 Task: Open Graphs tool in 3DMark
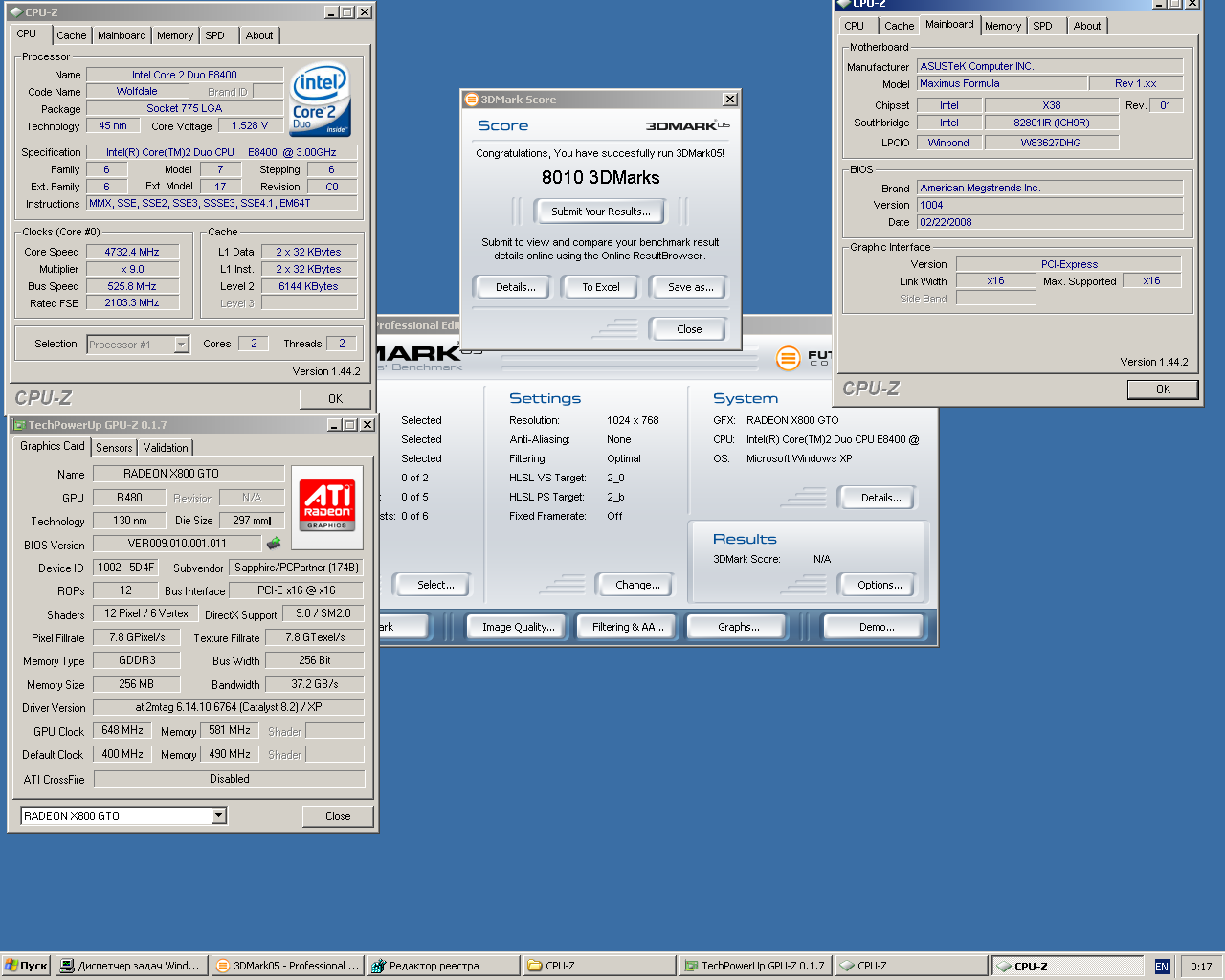pyautogui.click(x=738, y=627)
